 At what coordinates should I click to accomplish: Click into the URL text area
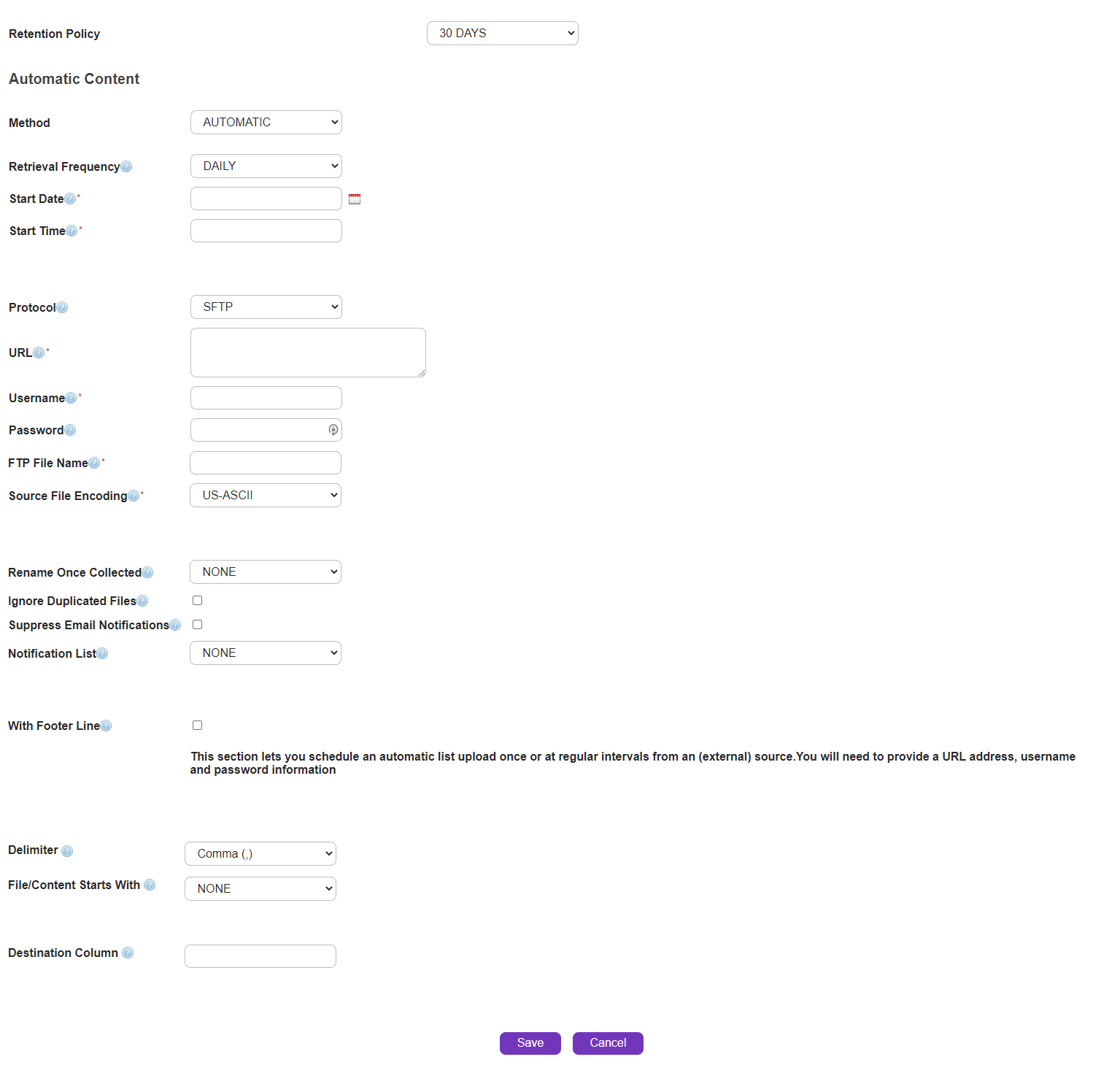point(308,353)
